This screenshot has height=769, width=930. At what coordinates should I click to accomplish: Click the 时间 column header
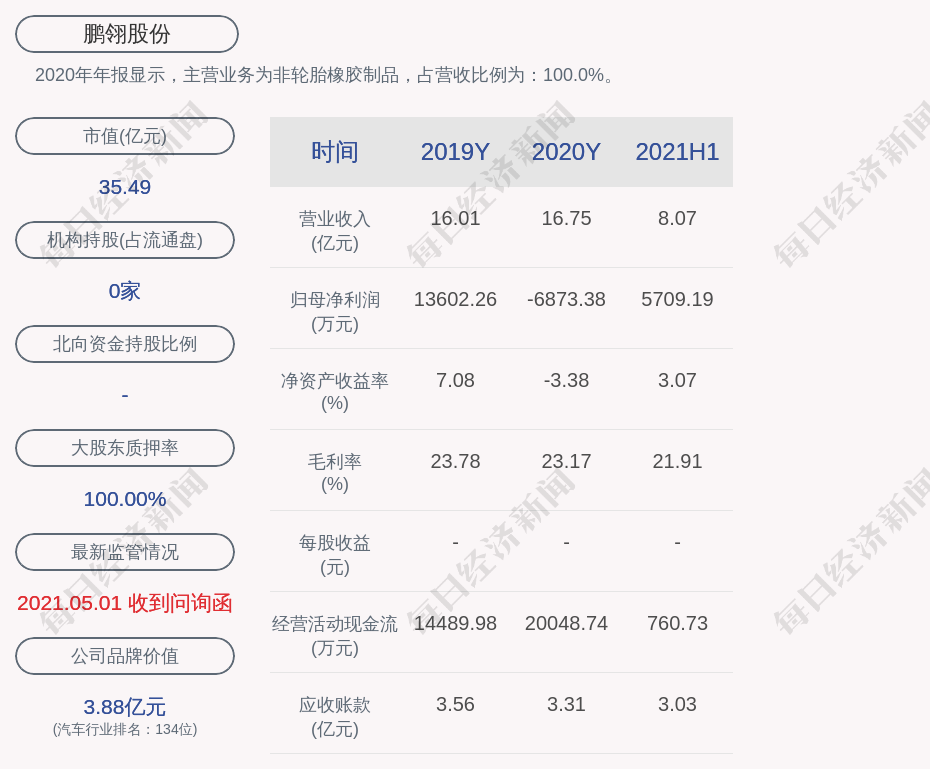tap(335, 152)
